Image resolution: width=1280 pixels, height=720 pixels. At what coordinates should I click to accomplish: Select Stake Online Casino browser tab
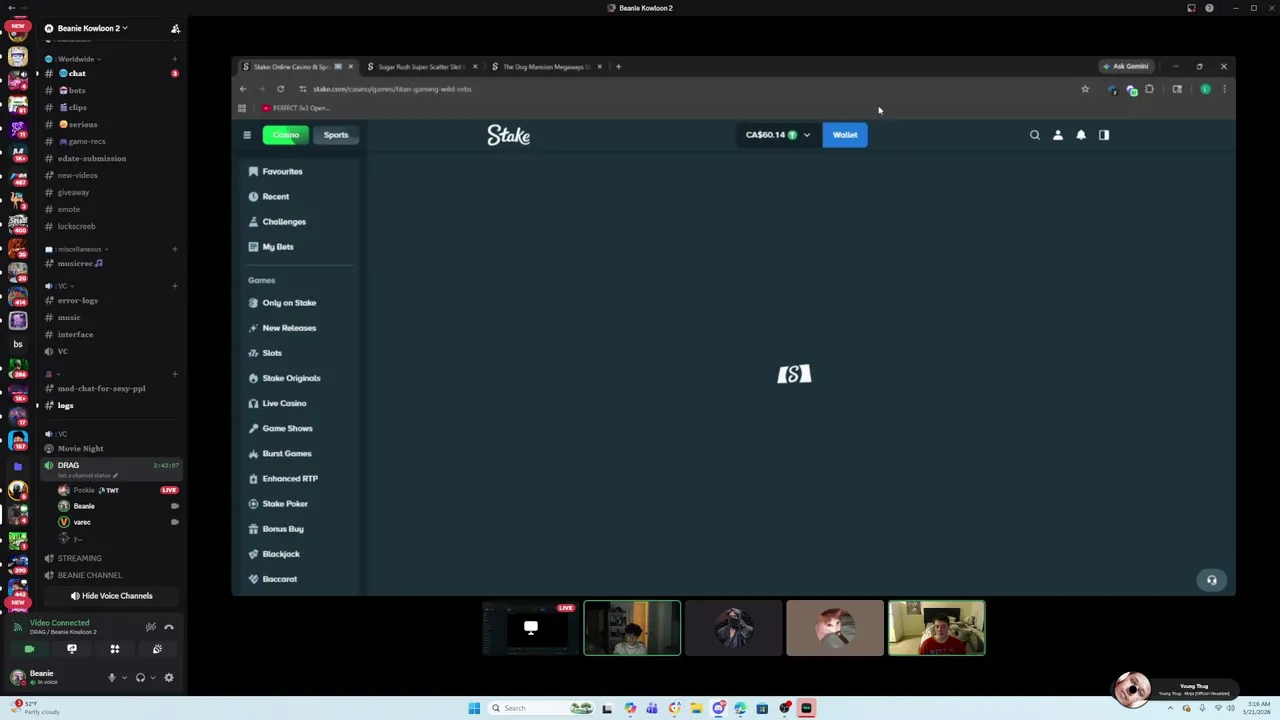click(297, 67)
